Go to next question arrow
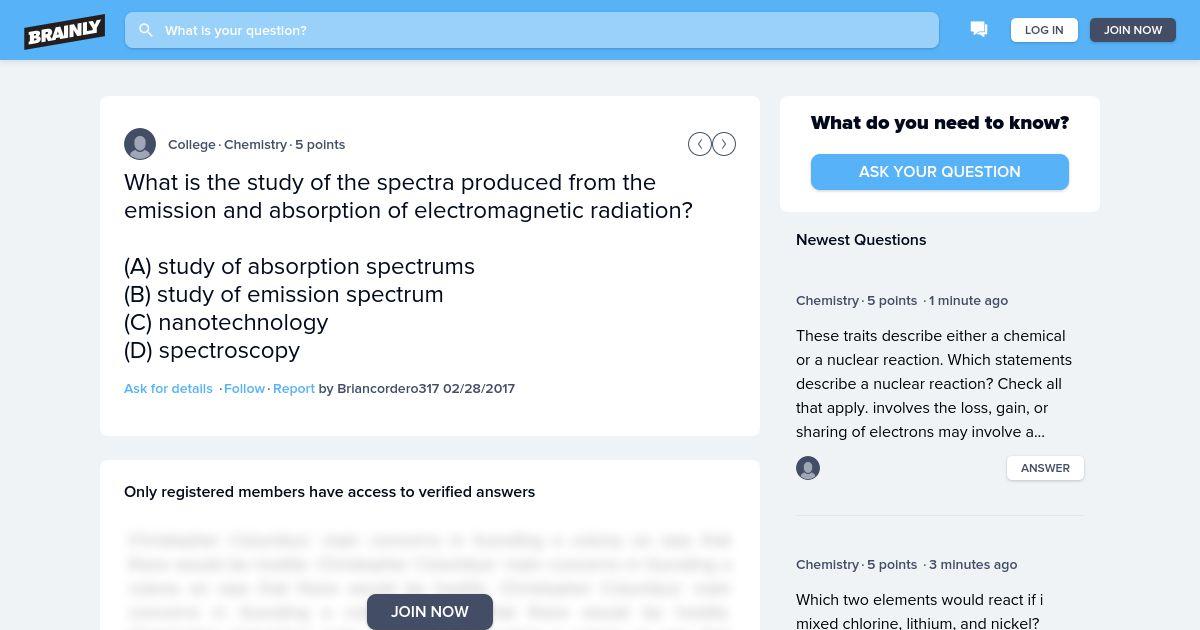1200x630 pixels. coord(724,144)
